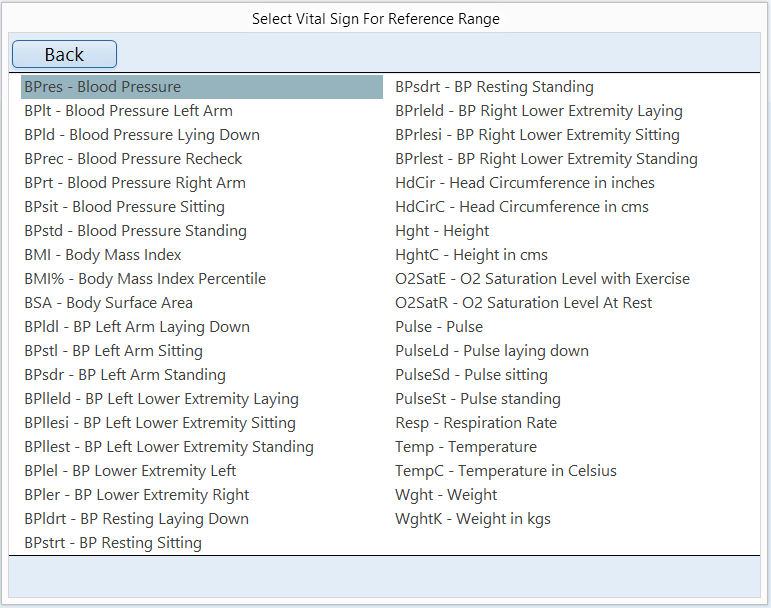The height and width of the screenshot is (608, 771).
Task: Choose BPlt - Blood Pressure Left Arm
Action: click(128, 111)
